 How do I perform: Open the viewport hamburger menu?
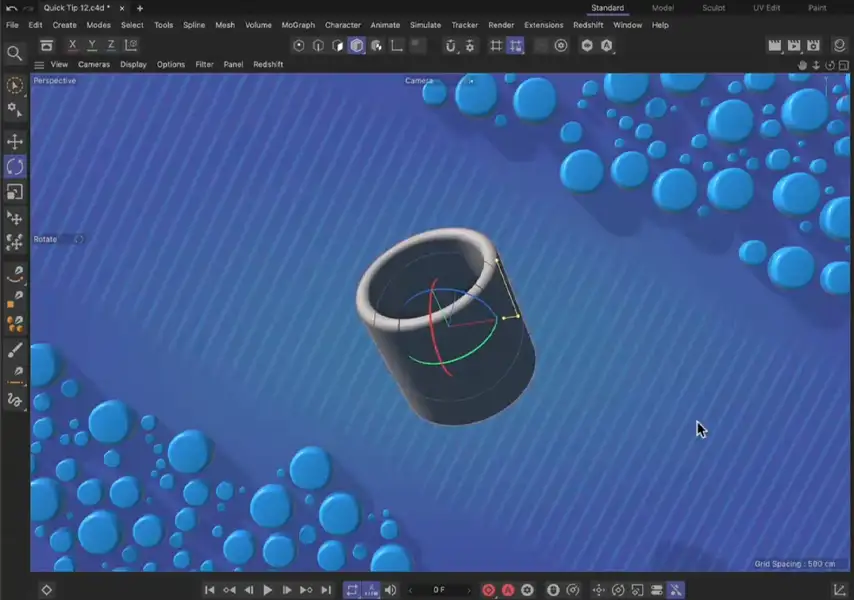(x=38, y=64)
